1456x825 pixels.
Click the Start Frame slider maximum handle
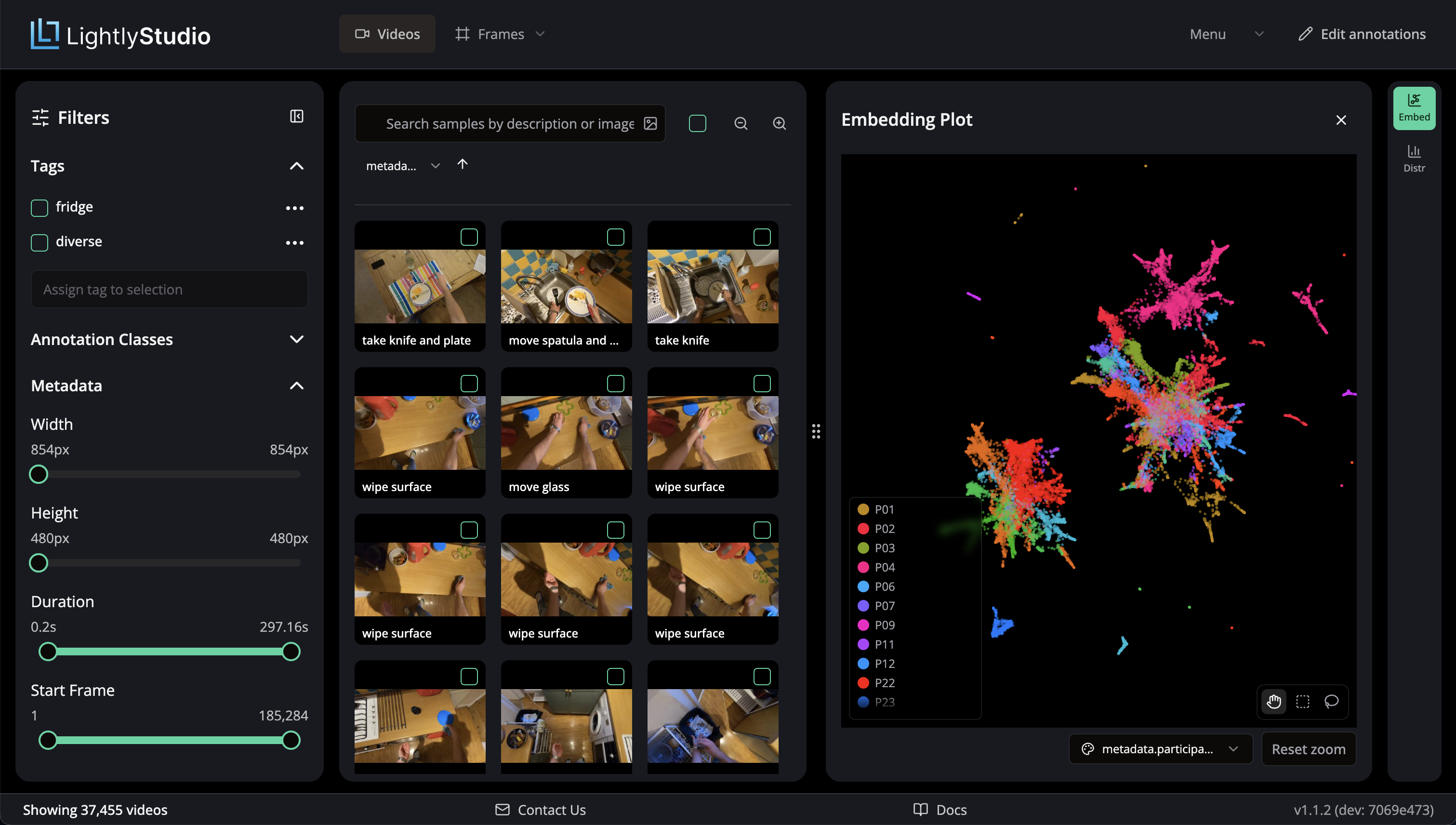(291, 741)
